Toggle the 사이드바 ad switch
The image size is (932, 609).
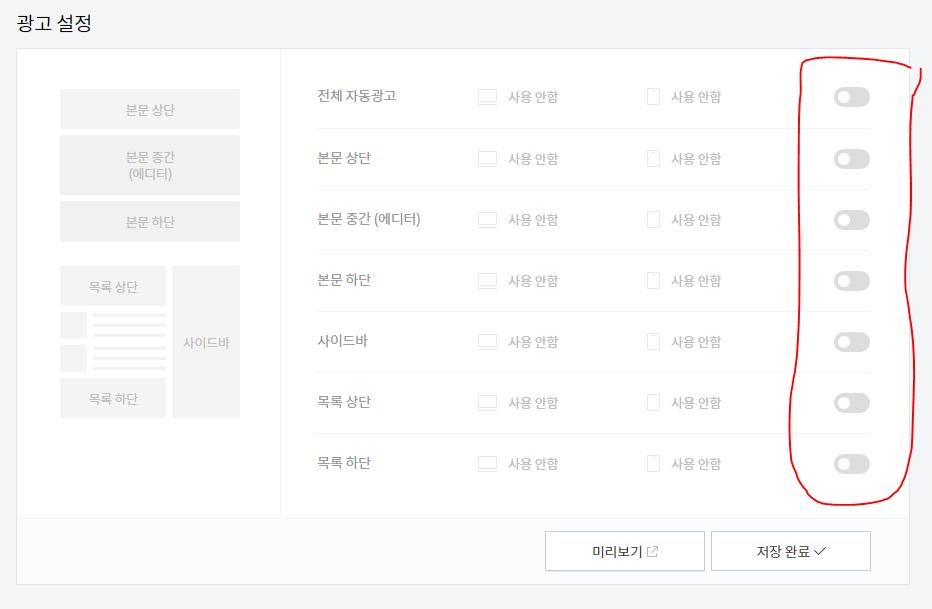click(x=851, y=342)
